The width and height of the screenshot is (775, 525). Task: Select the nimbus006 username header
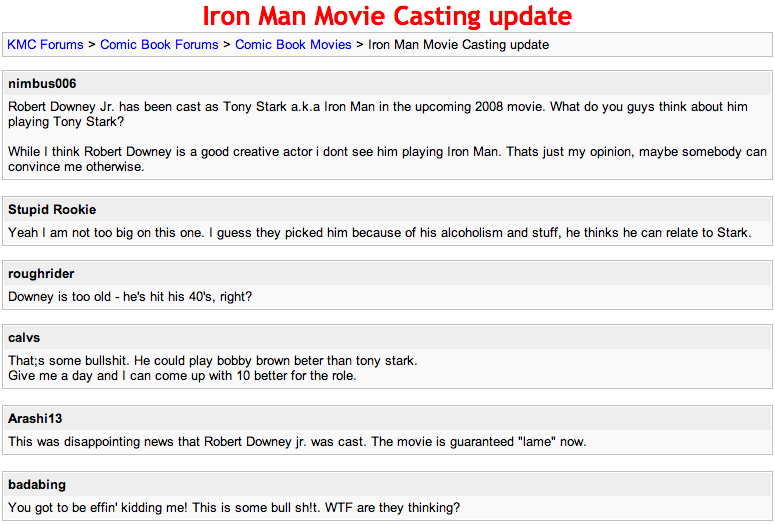[x=42, y=84]
